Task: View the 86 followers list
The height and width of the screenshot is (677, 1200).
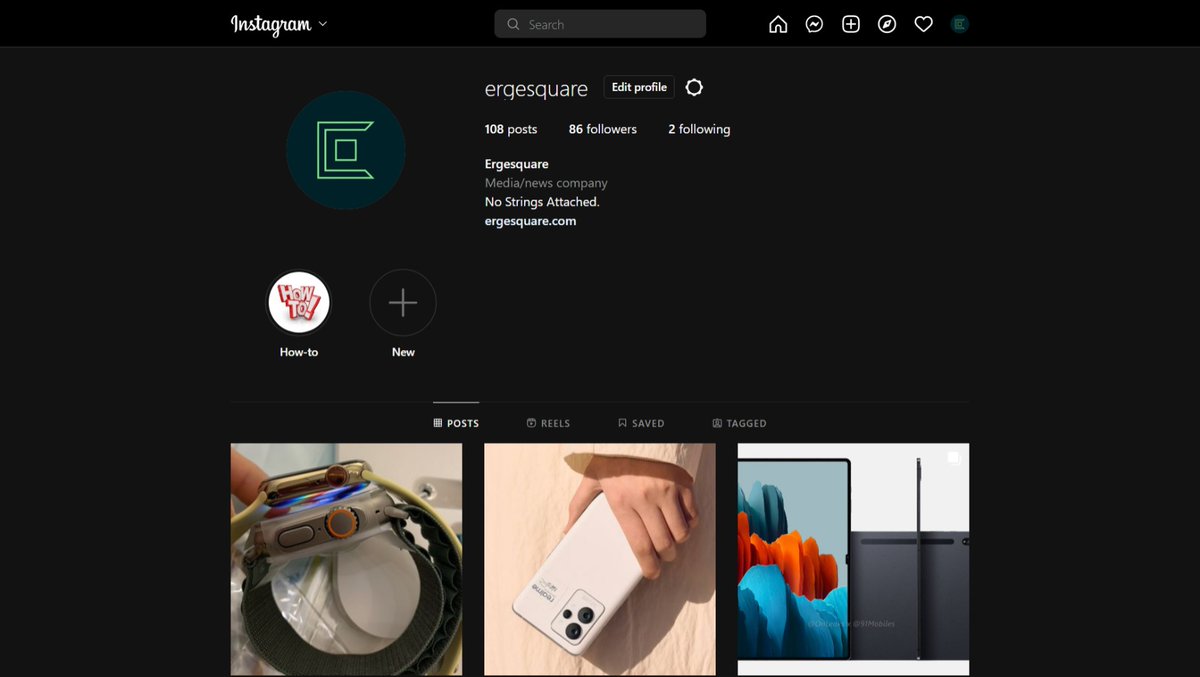Action: point(603,129)
